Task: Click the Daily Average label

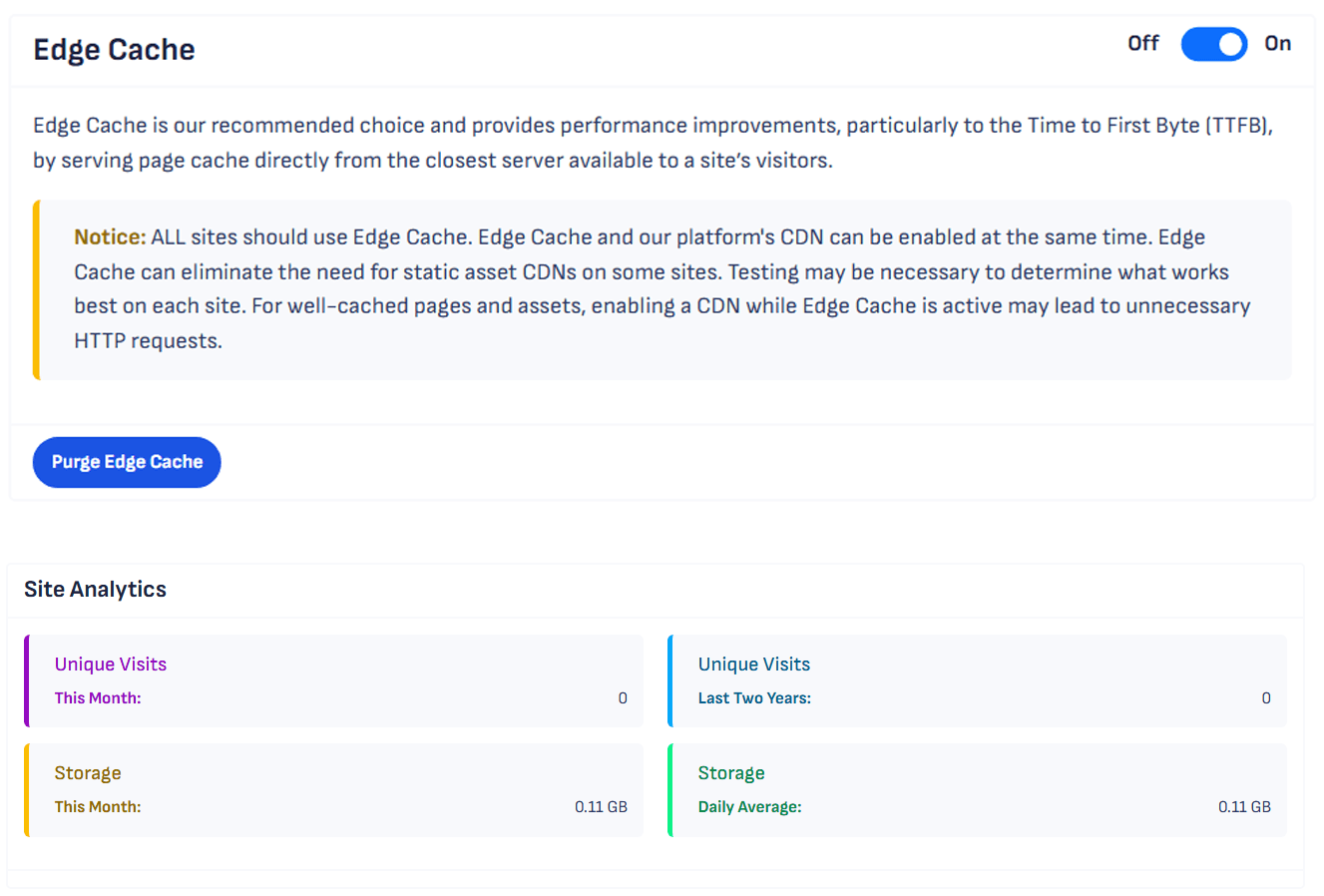Action: pos(749,807)
